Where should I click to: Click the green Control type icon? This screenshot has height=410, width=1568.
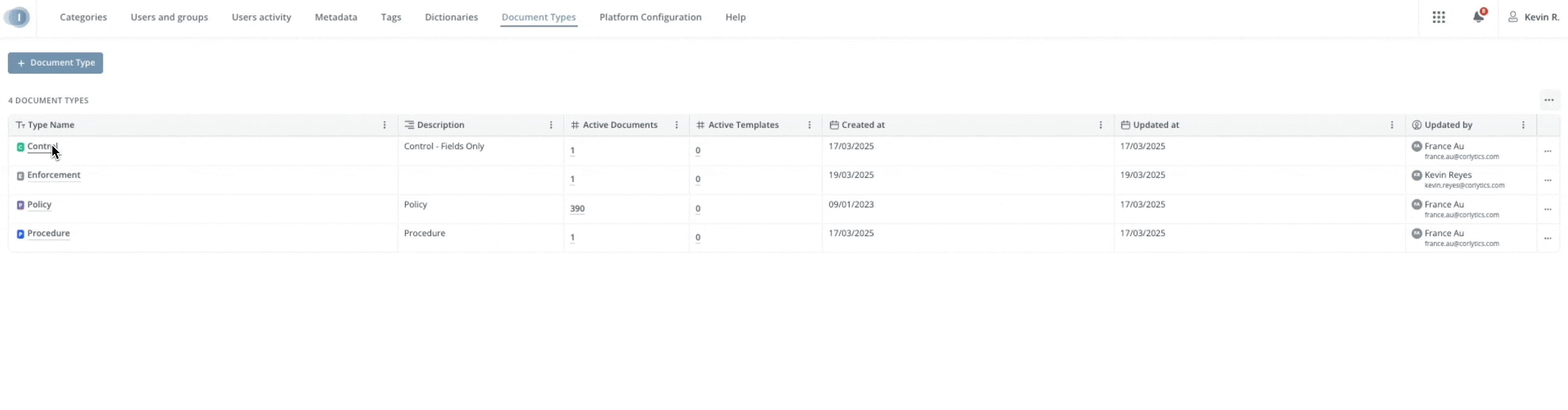pyautogui.click(x=20, y=147)
